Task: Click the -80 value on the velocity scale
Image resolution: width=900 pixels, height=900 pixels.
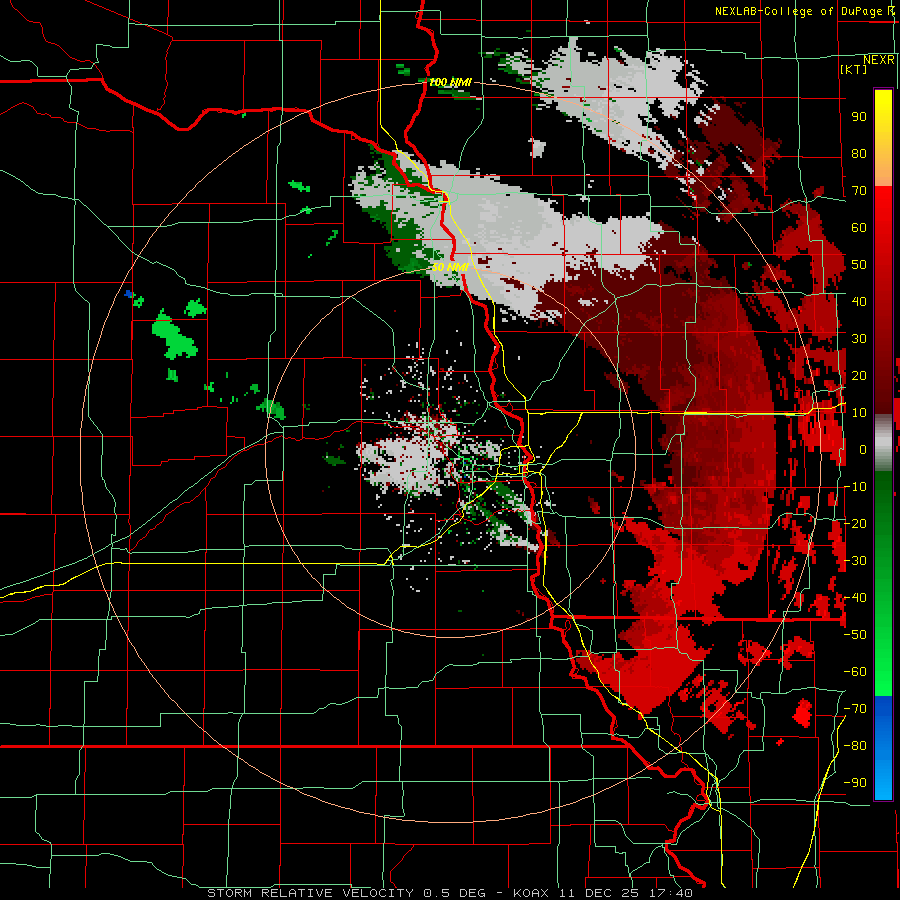Action: (855, 746)
